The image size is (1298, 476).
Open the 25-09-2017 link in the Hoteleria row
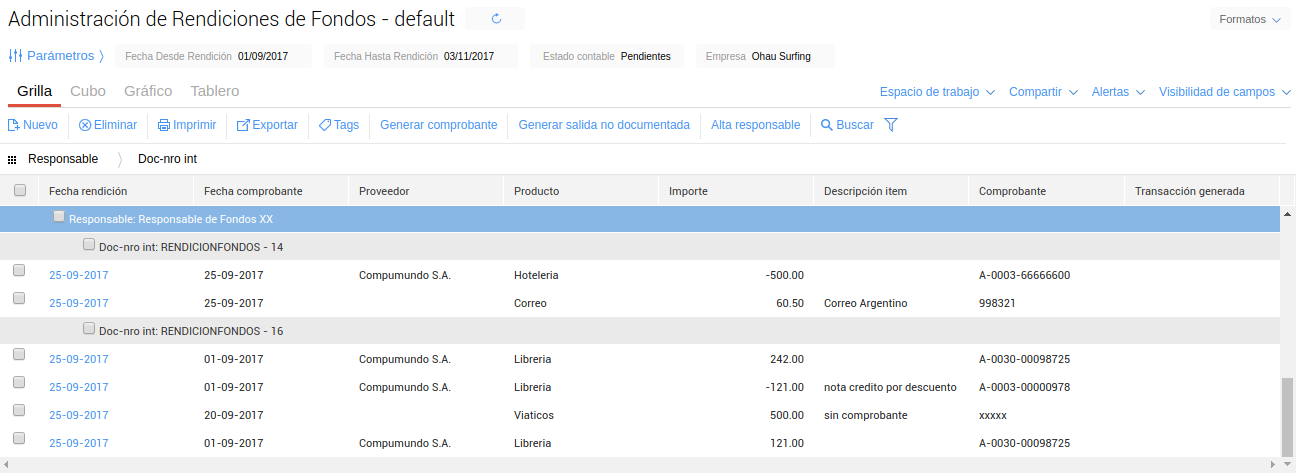tap(79, 275)
